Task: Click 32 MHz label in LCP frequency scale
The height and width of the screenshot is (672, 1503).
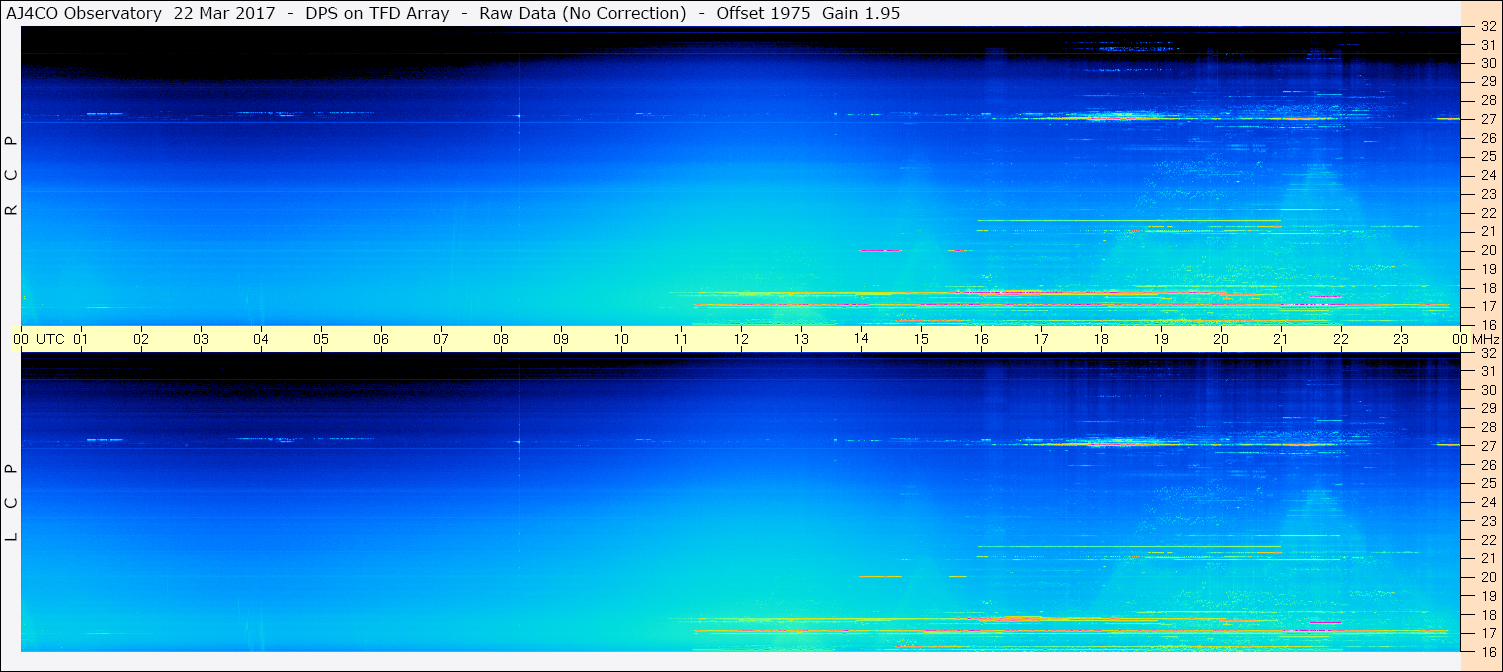Action: pyautogui.click(x=1487, y=353)
